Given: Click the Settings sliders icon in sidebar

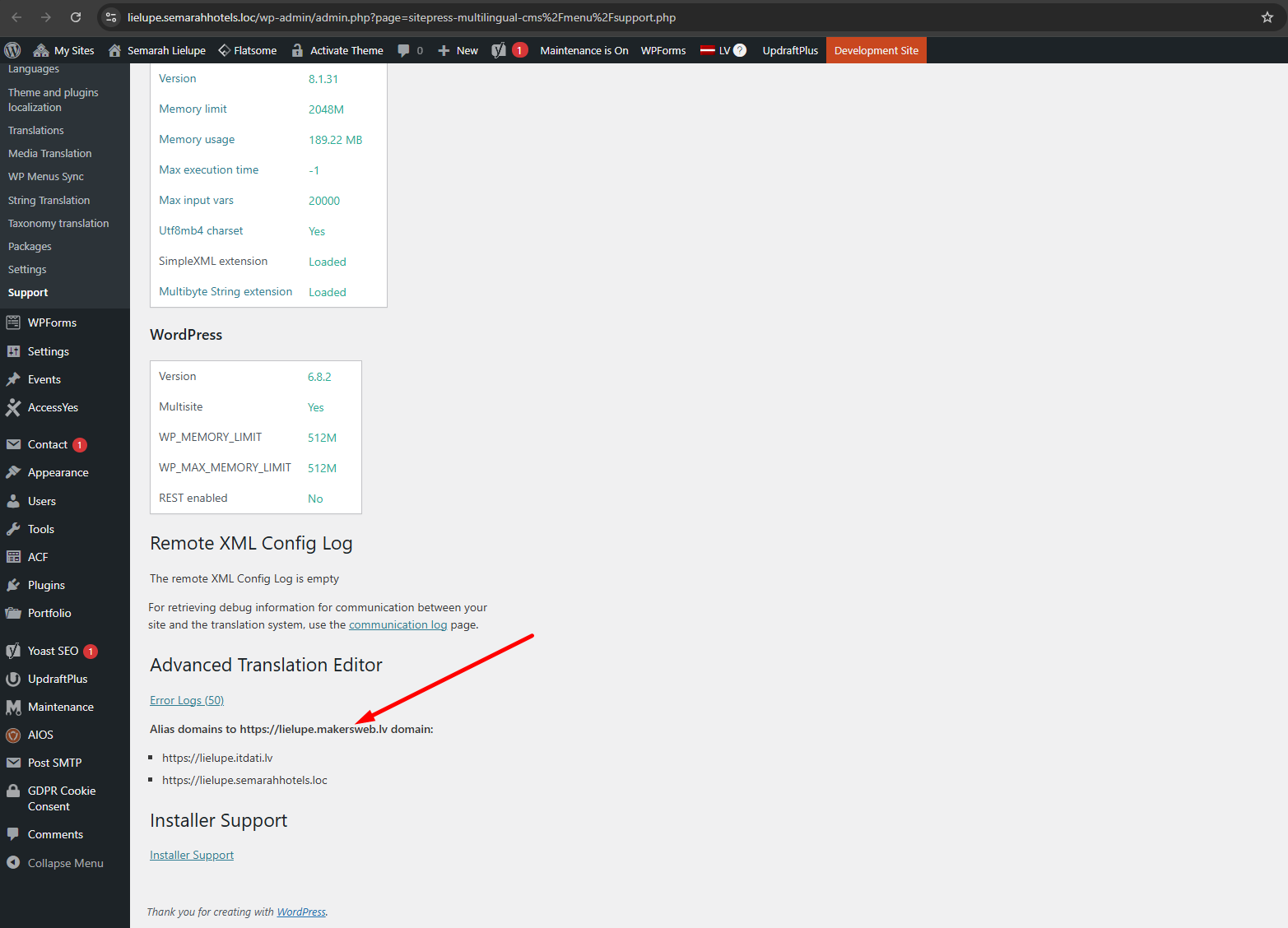Looking at the screenshot, I should pos(13,351).
